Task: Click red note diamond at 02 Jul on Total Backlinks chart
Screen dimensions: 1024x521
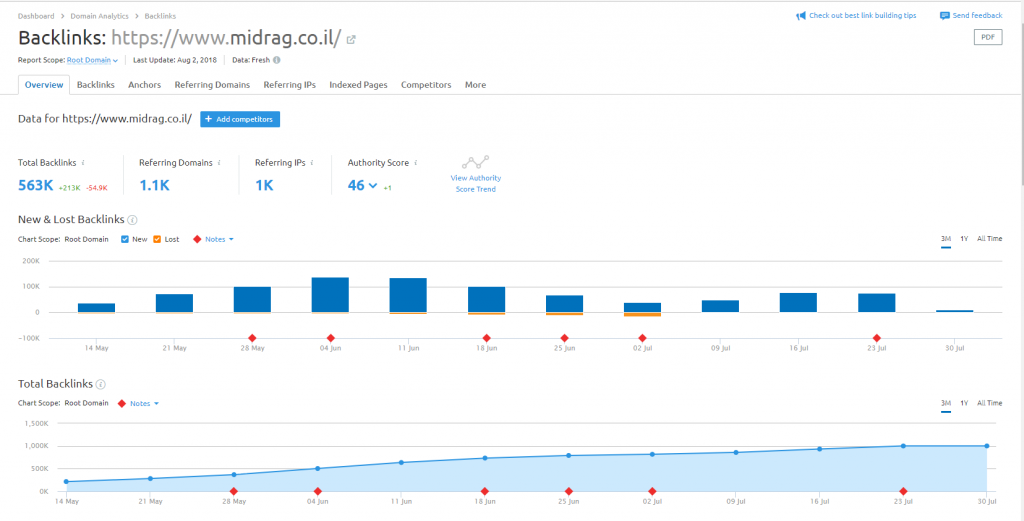Action: (x=652, y=491)
